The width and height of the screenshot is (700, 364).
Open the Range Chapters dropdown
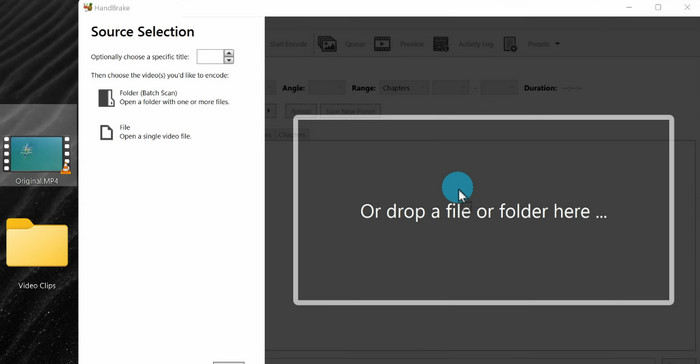404,88
